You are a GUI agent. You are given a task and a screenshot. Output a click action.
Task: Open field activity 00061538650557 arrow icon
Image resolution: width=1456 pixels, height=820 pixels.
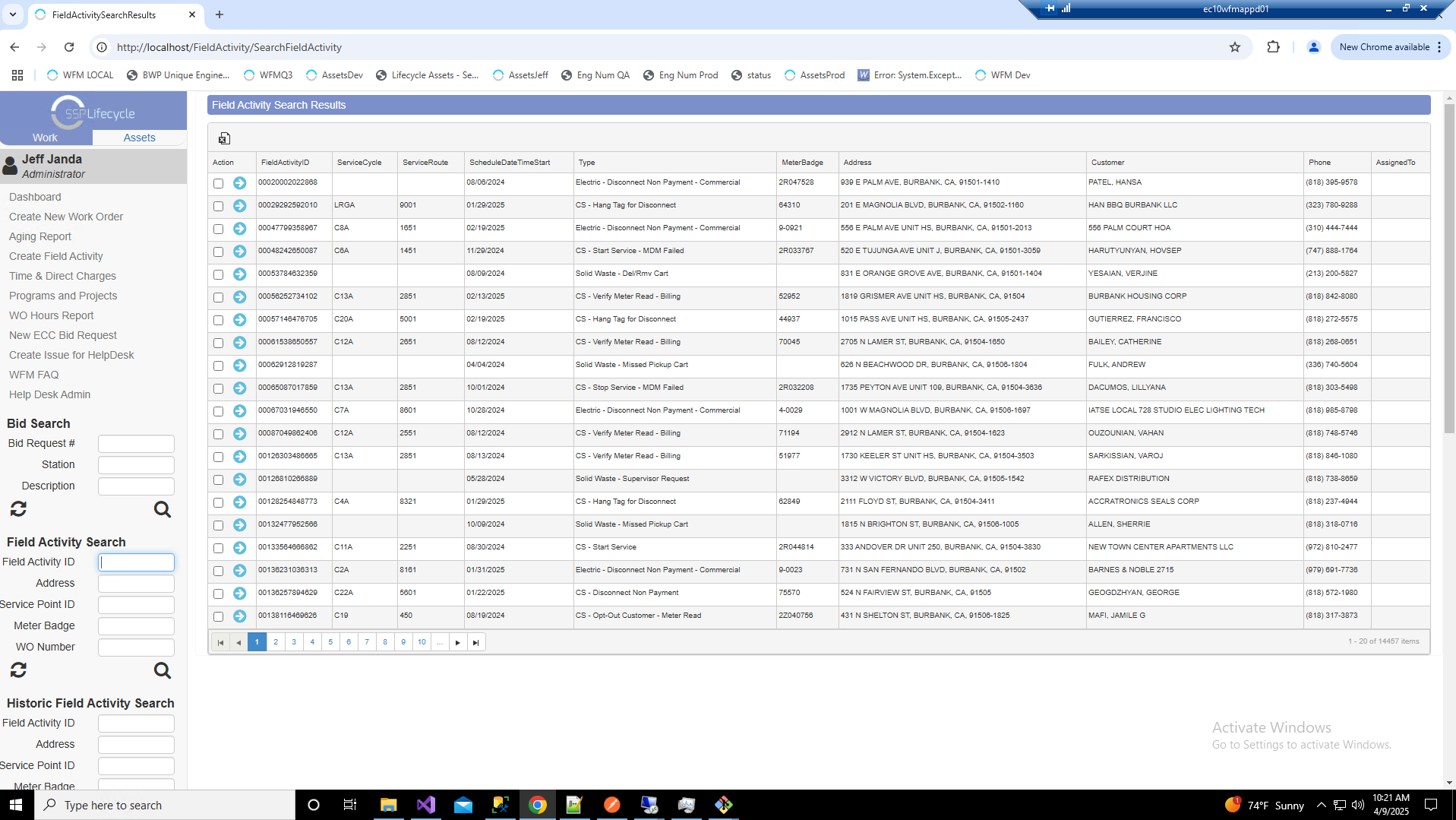click(239, 343)
